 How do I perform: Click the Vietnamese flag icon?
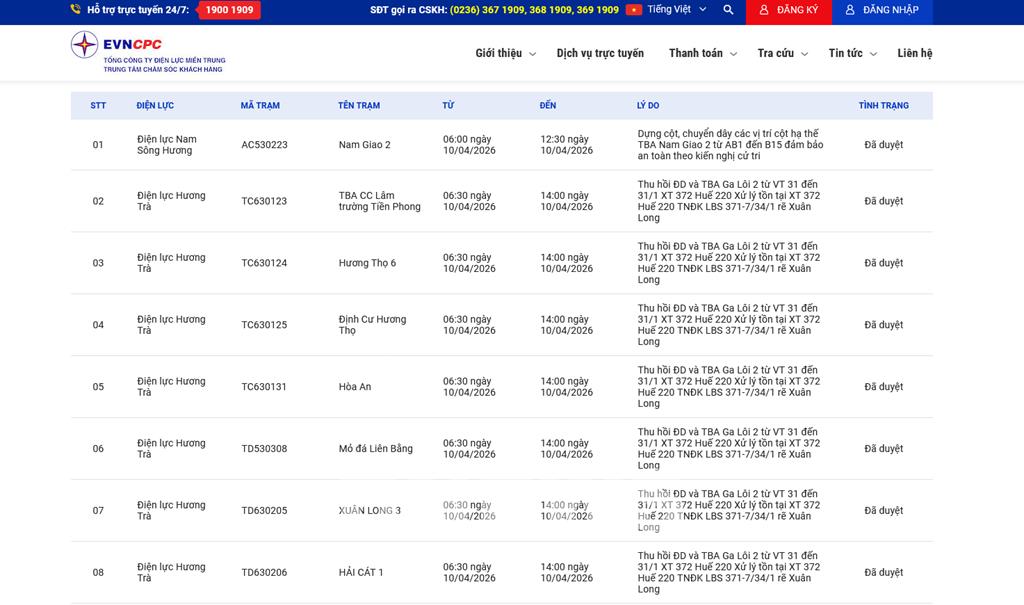click(x=633, y=10)
